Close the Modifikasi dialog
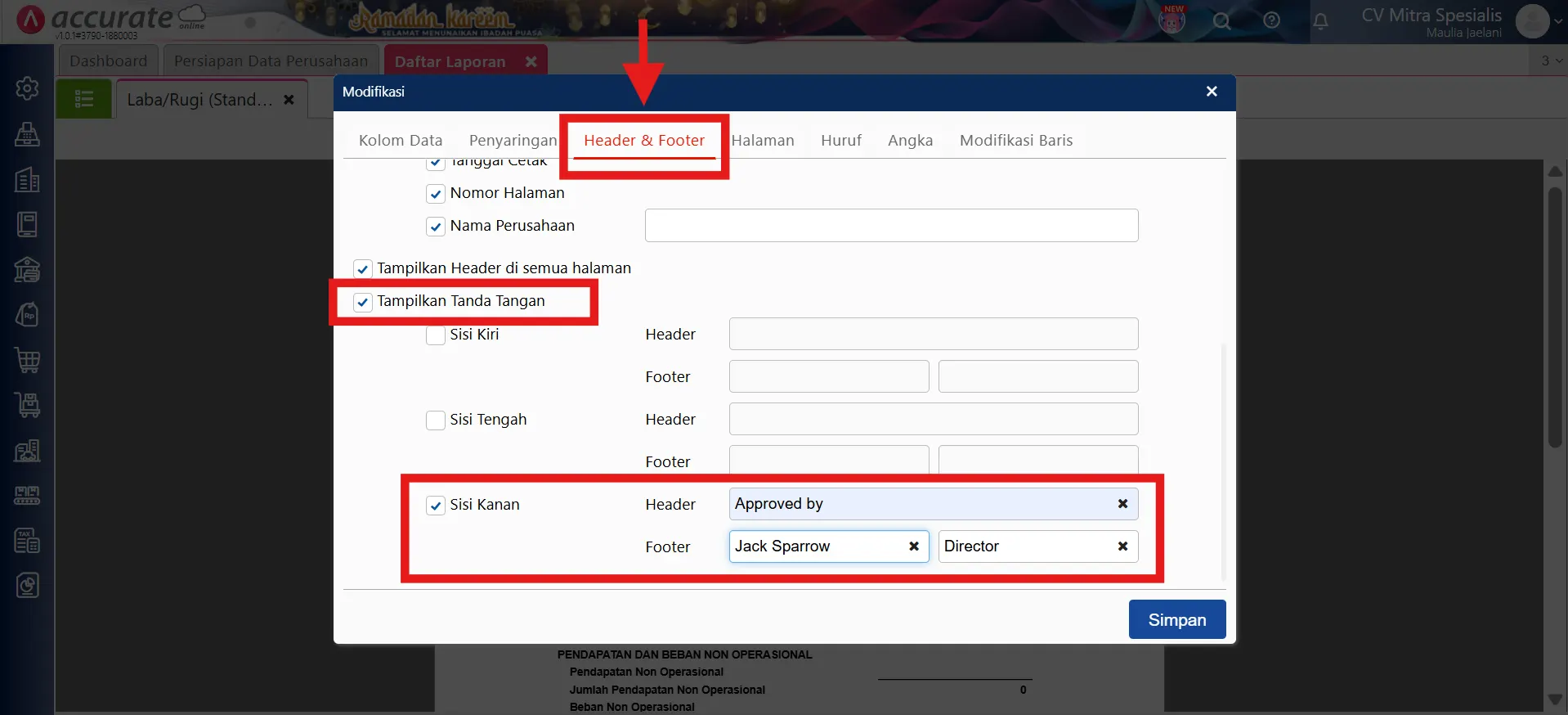 click(x=1212, y=92)
